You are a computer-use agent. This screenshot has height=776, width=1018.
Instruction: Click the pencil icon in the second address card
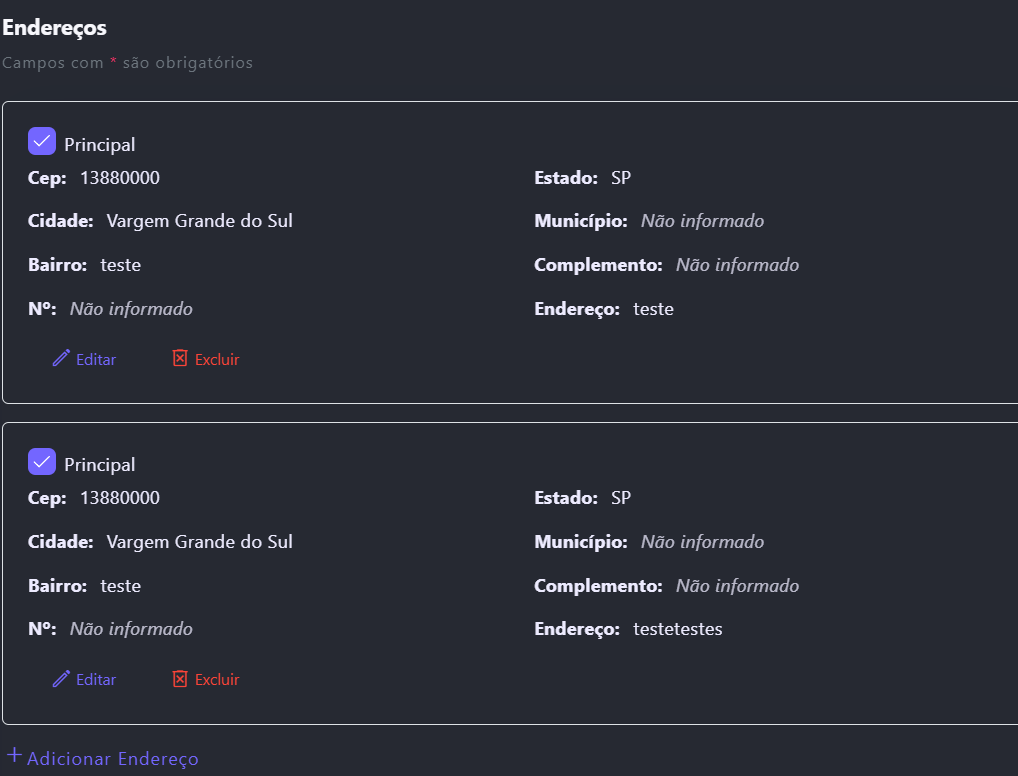(x=61, y=678)
